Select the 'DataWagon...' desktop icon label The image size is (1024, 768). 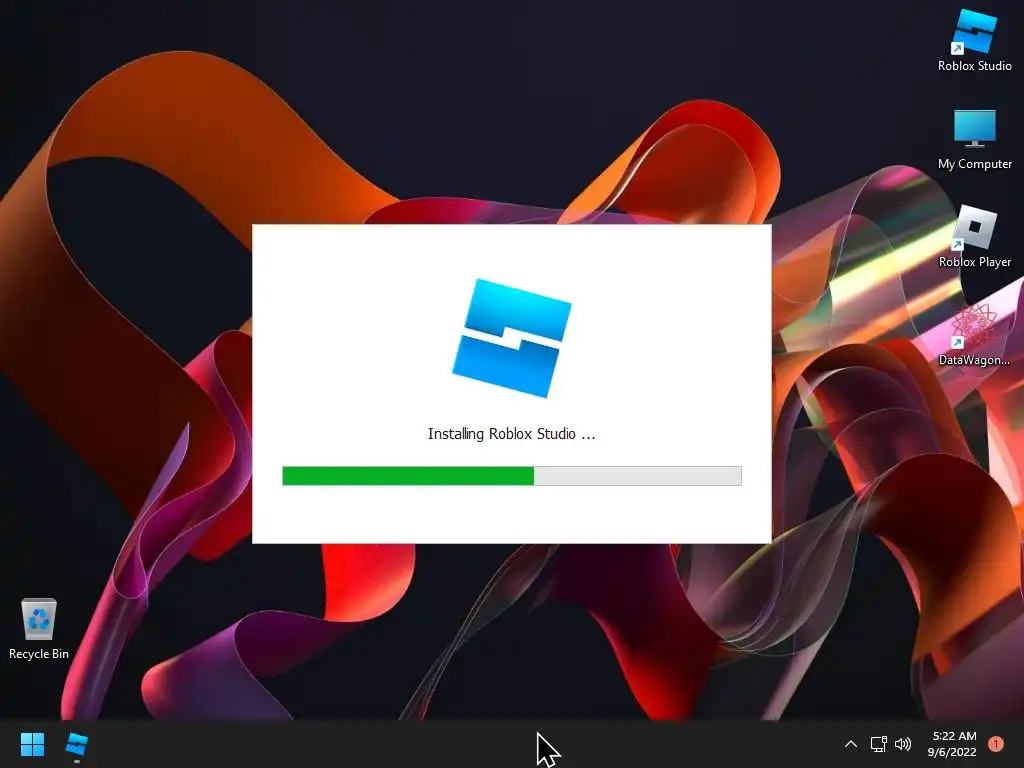(x=974, y=360)
